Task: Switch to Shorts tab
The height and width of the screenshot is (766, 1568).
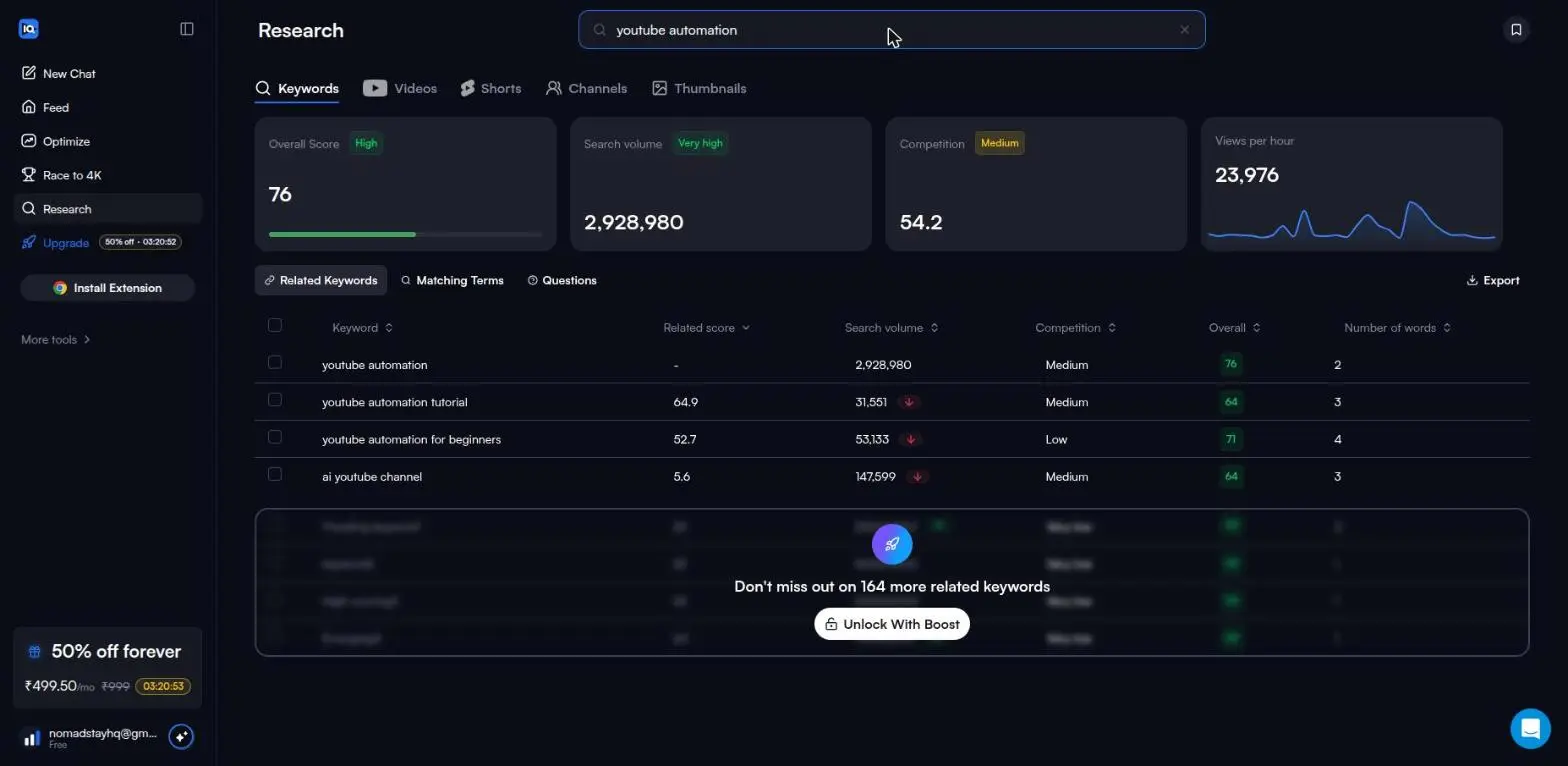Action: click(x=491, y=88)
